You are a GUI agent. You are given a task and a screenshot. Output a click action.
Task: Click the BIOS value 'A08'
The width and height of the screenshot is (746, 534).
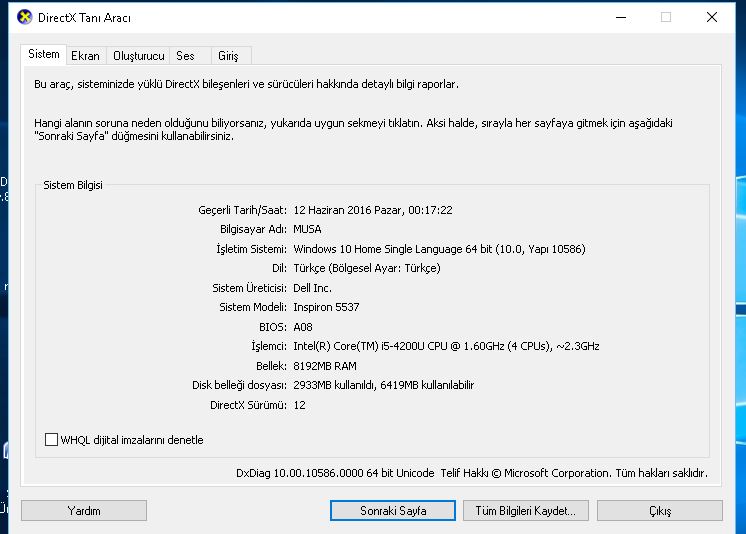pos(303,327)
